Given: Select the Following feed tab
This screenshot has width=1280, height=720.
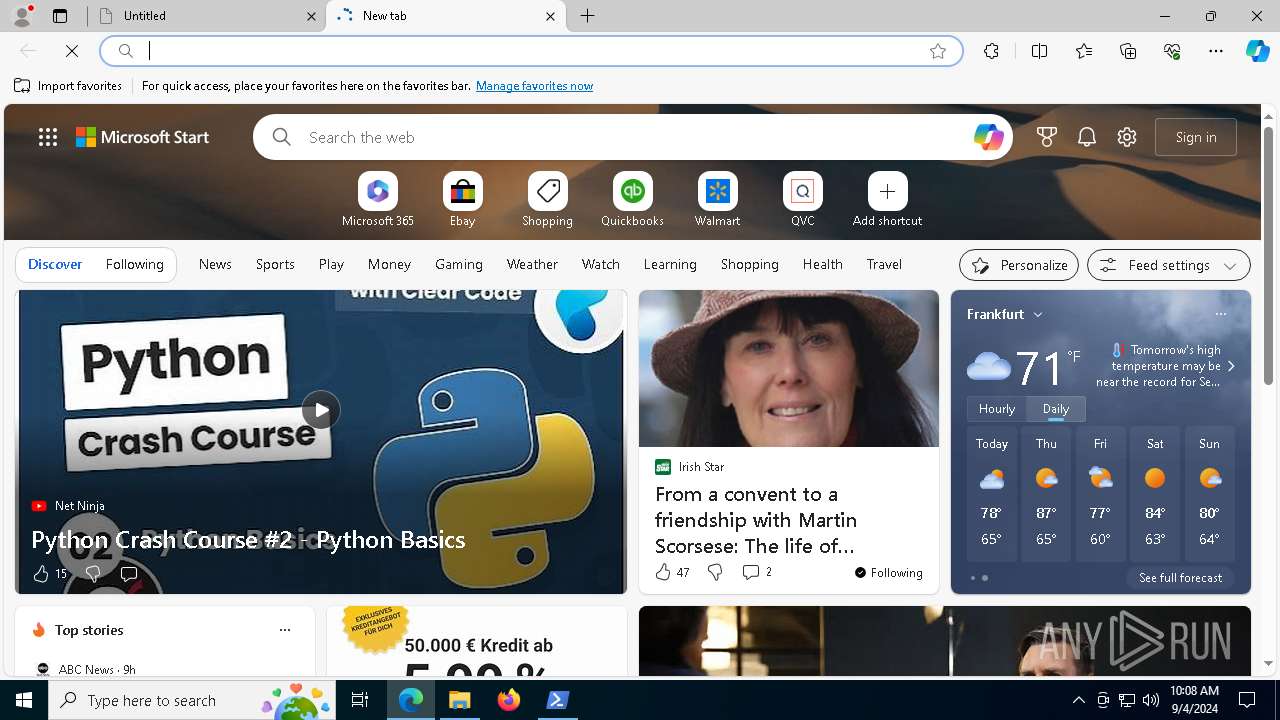Looking at the screenshot, I should click(x=135, y=264).
